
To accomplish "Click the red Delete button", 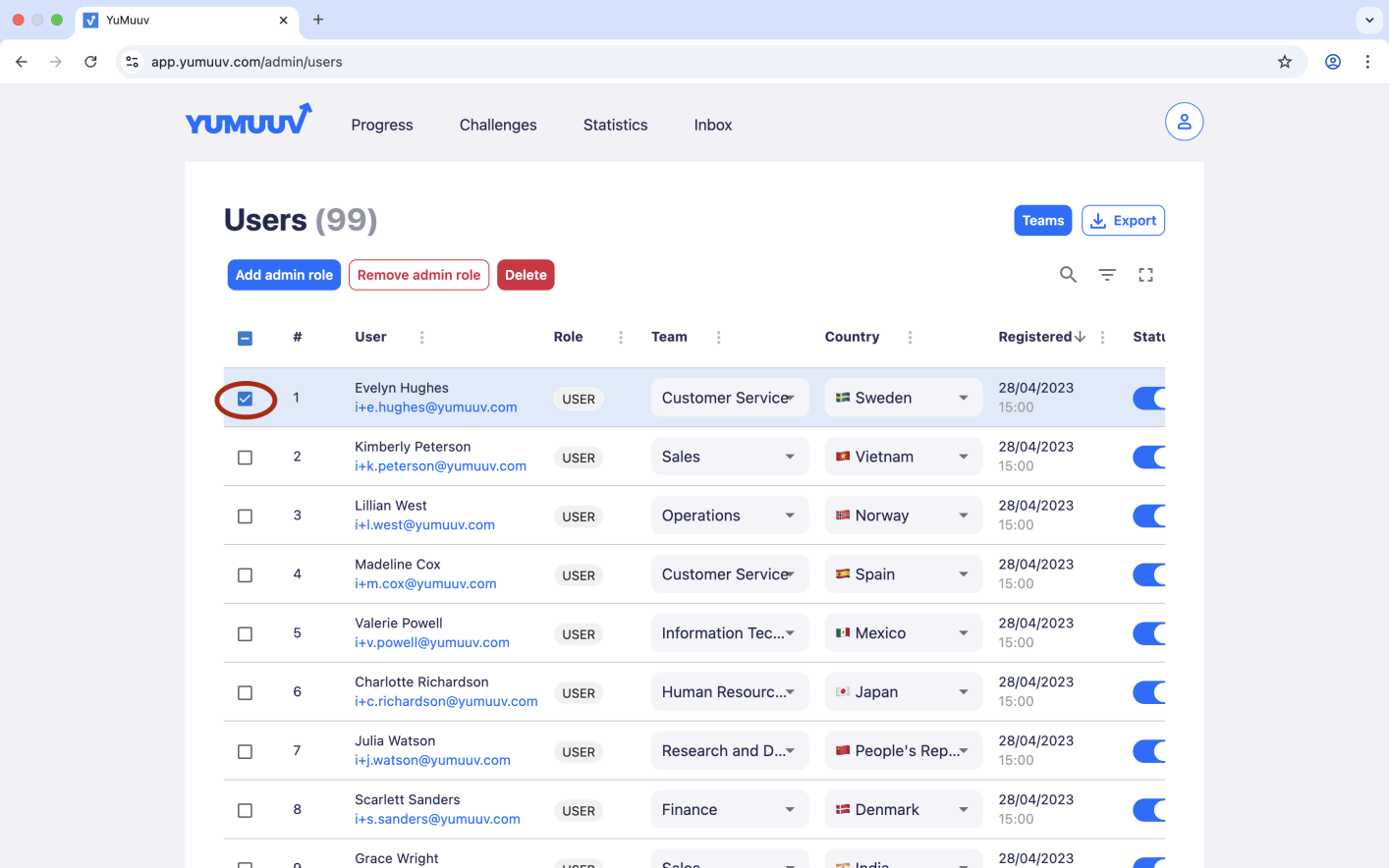I will [526, 275].
